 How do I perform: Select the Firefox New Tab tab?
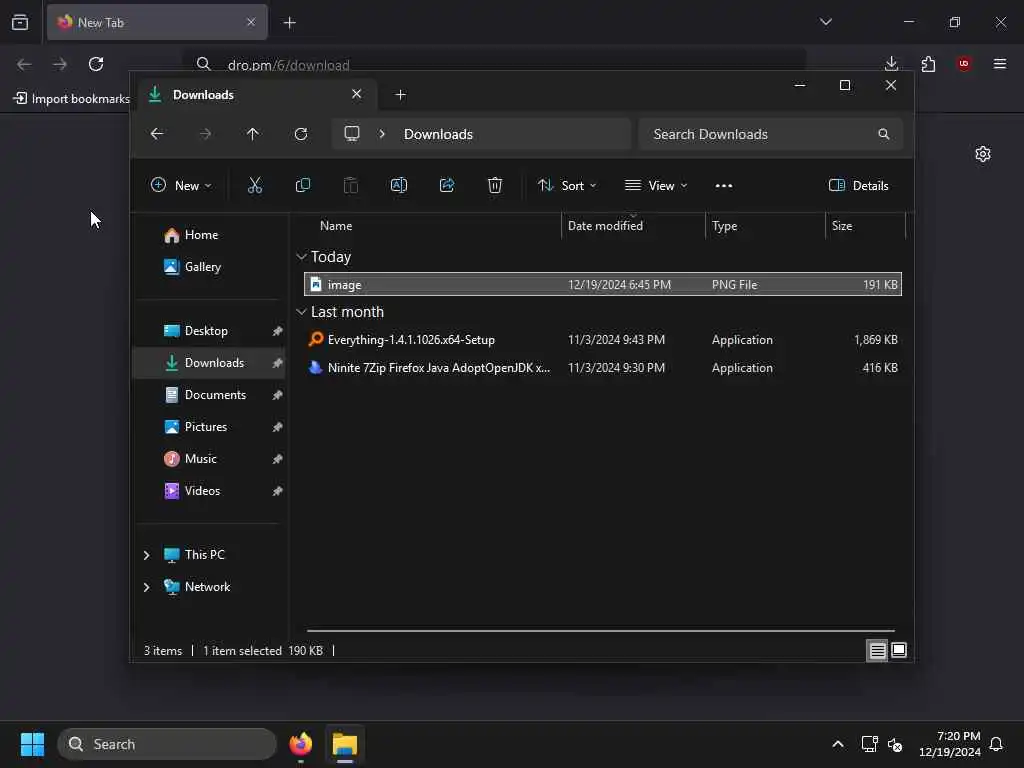click(157, 22)
